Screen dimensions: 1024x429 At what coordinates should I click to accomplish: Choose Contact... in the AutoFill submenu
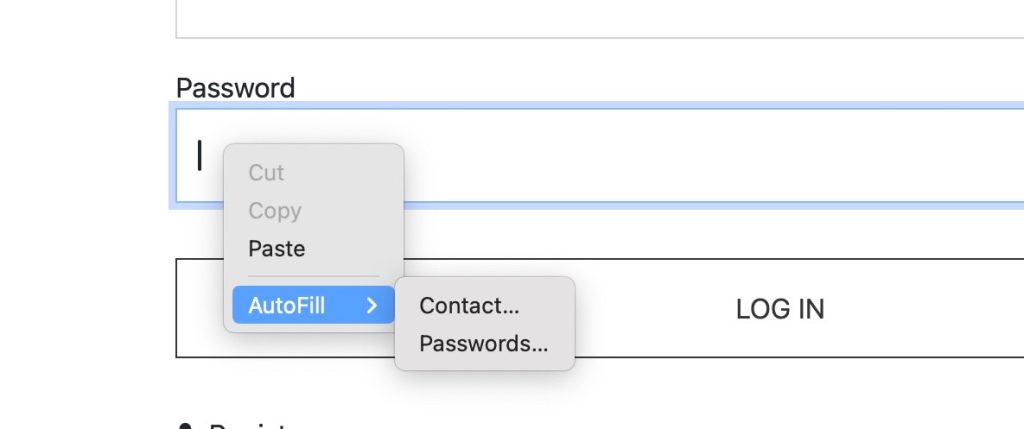(469, 306)
